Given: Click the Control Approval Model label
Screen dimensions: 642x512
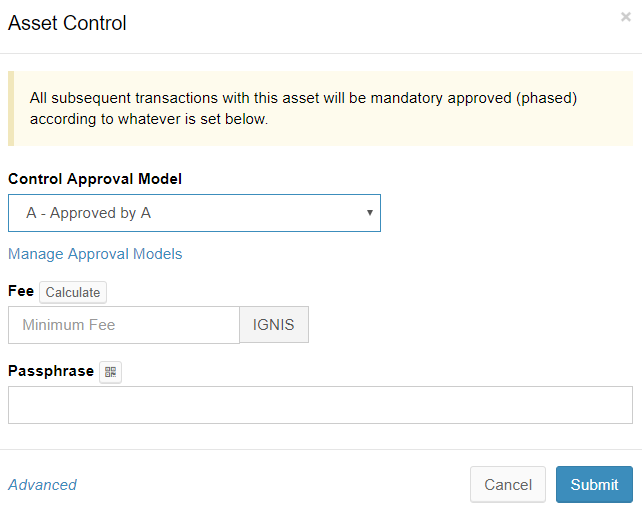Looking at the screenshot, I should click(95, 179).
